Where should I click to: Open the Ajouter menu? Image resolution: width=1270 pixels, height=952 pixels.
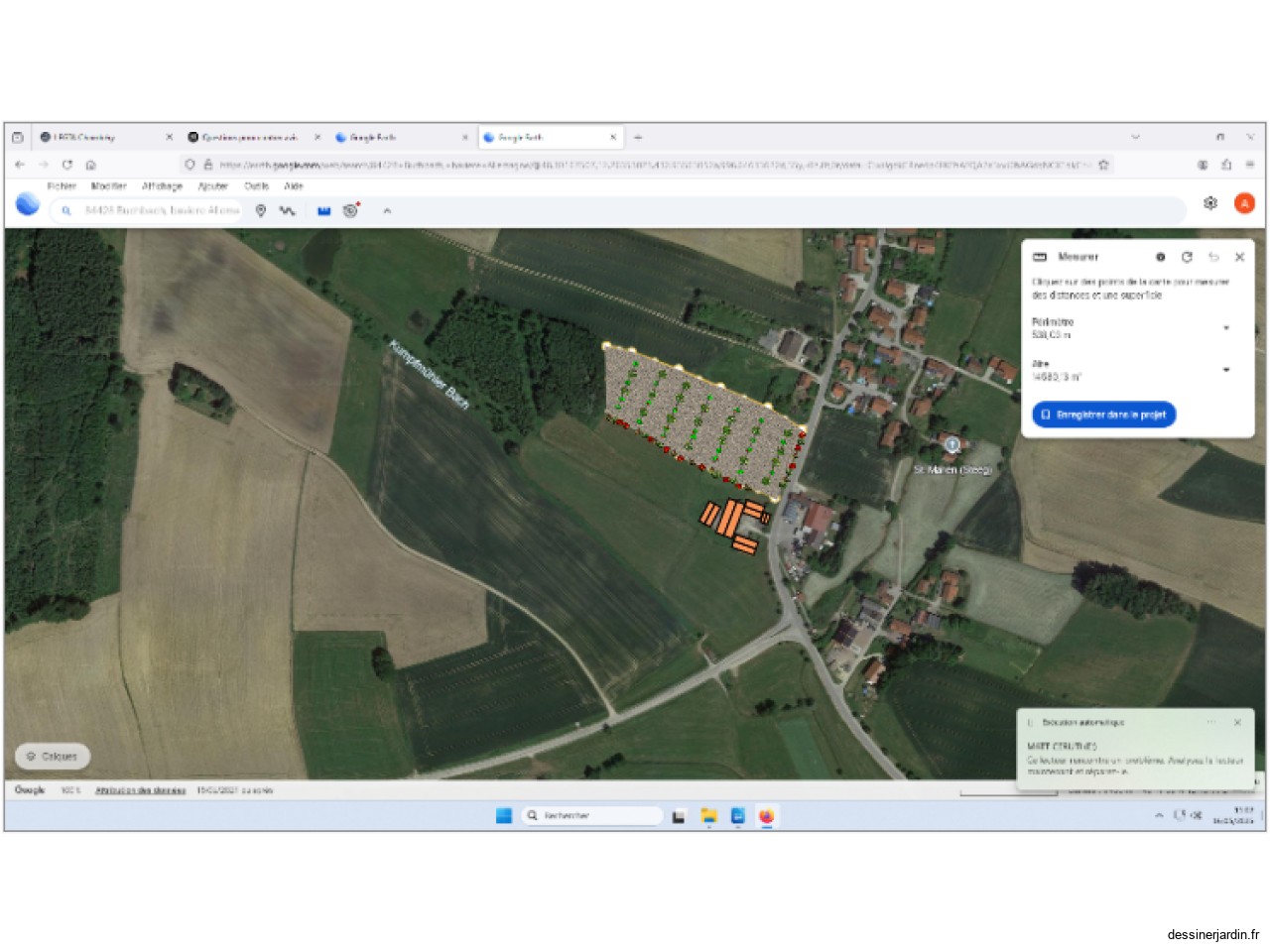pyautogui.click(x=212, y=186)
